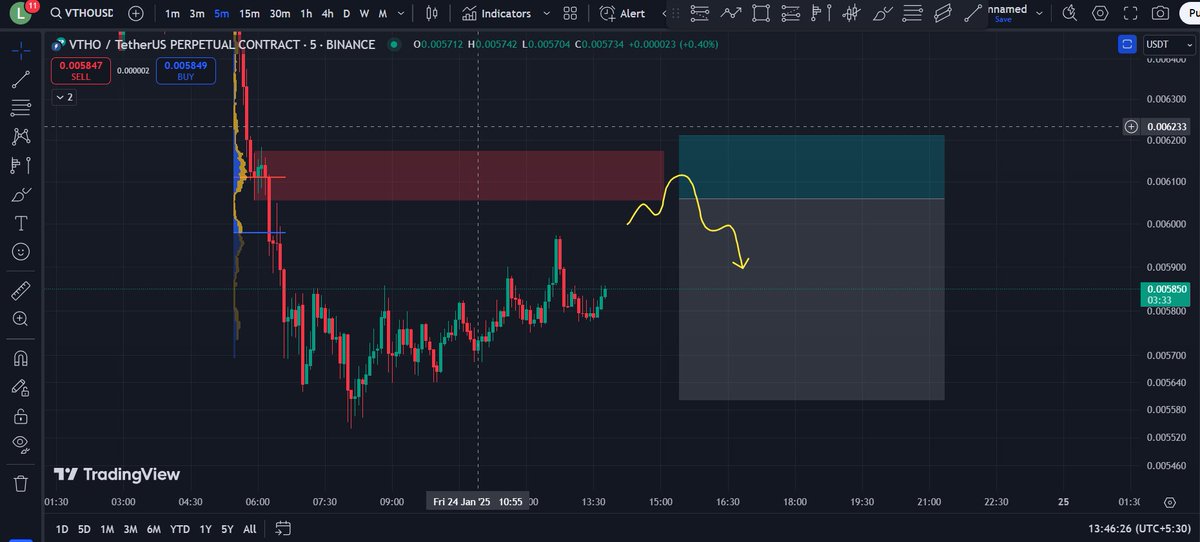Switch to the 1m timeframe
Screen dimensions: 1200x542
(173, 14)
